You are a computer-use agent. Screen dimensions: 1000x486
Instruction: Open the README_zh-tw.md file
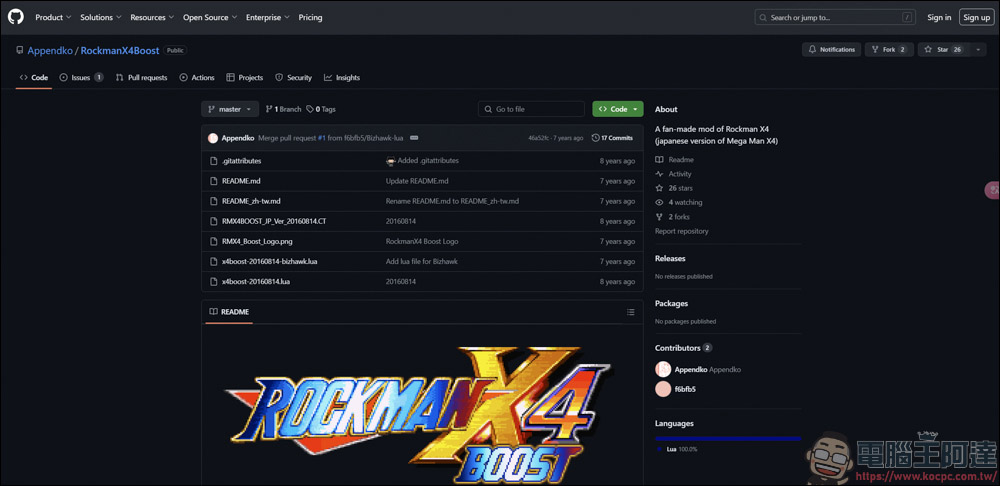[251, 201]
